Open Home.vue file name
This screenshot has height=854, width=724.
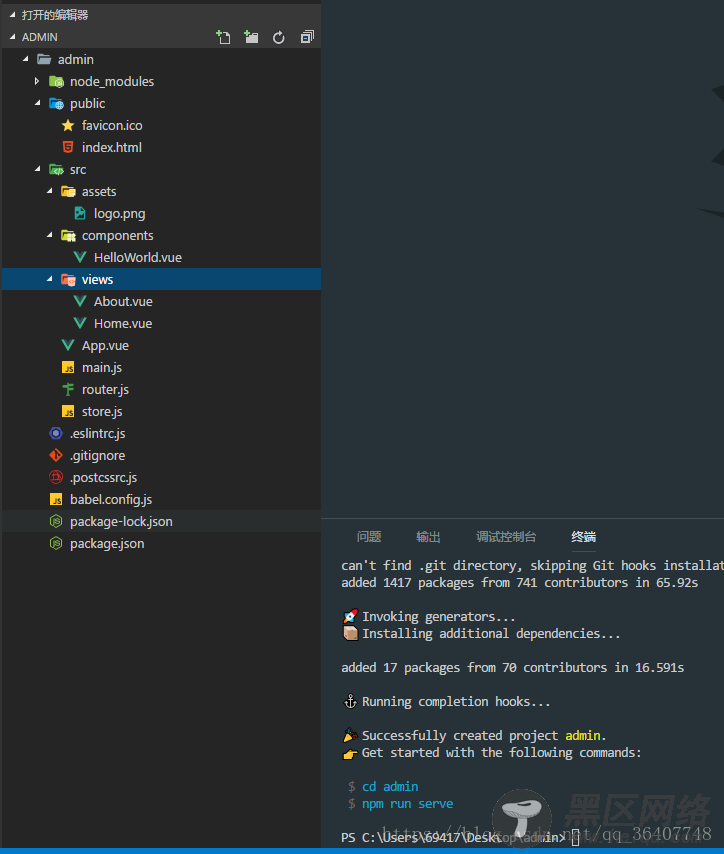[123, 324]
